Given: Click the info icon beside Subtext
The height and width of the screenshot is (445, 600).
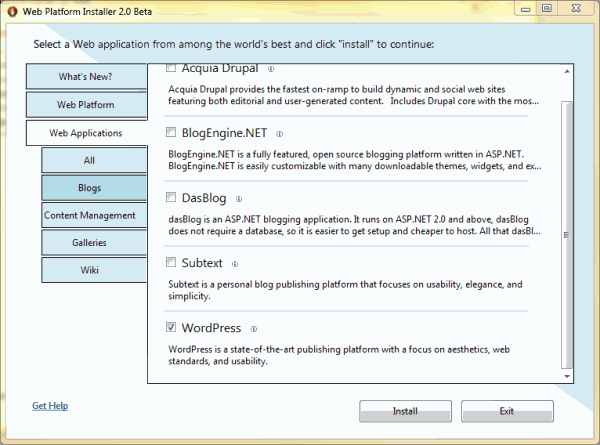Looking at the screenshot, I should (235, 264).
